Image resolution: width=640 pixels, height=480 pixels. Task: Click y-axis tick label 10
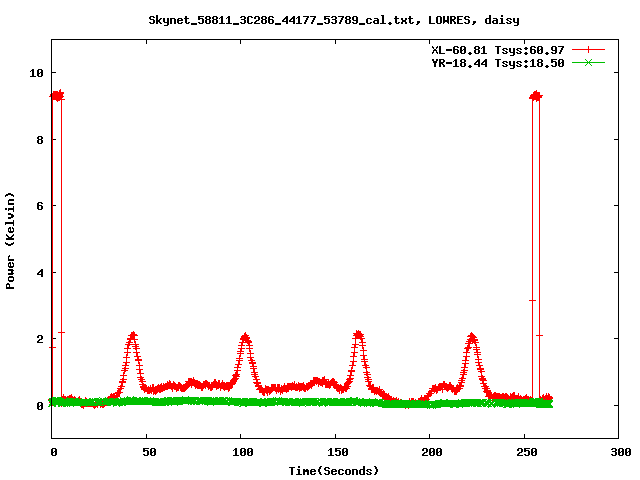click(36, 73)
